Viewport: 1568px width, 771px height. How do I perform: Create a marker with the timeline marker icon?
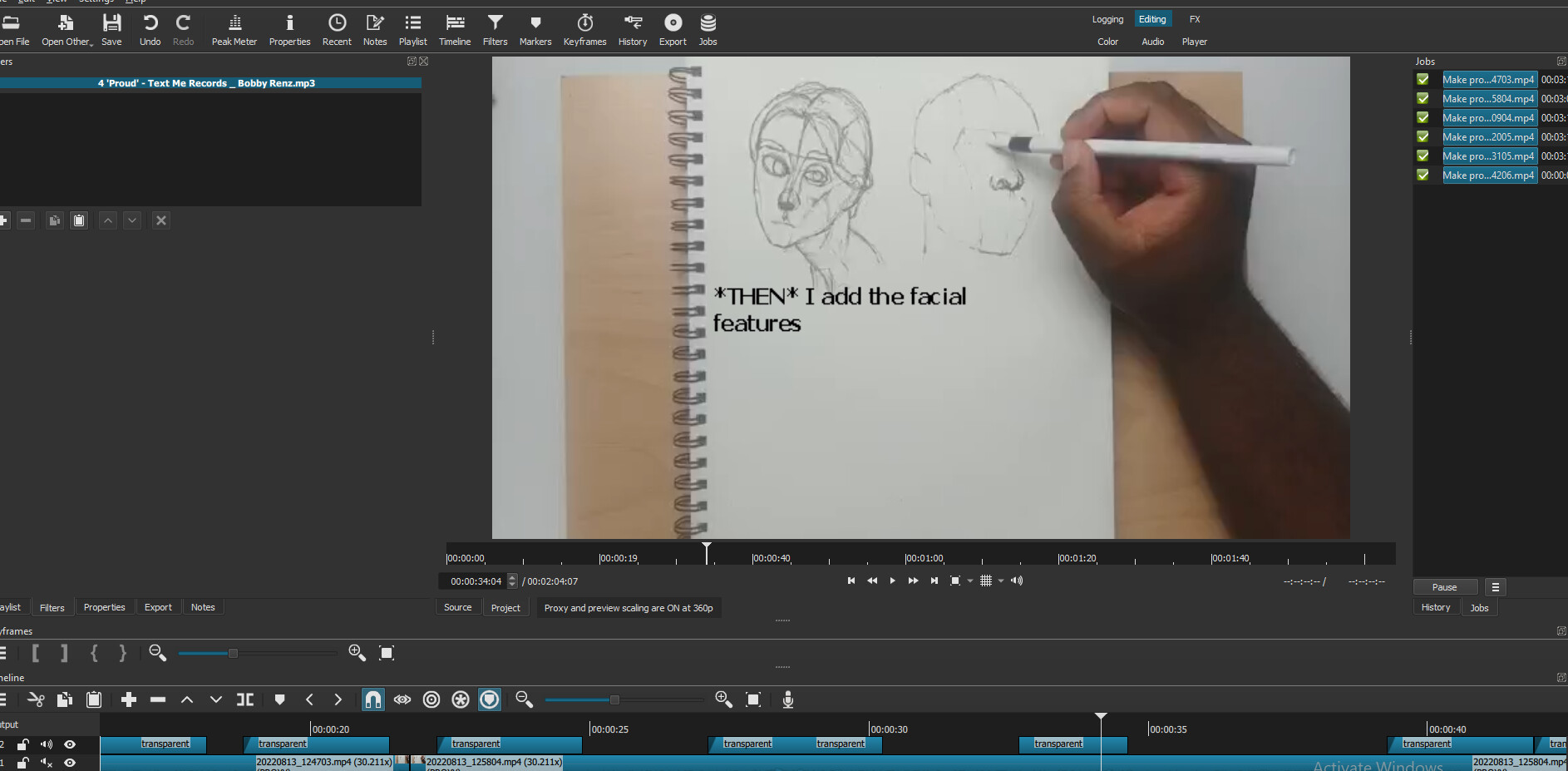[280, 699]
